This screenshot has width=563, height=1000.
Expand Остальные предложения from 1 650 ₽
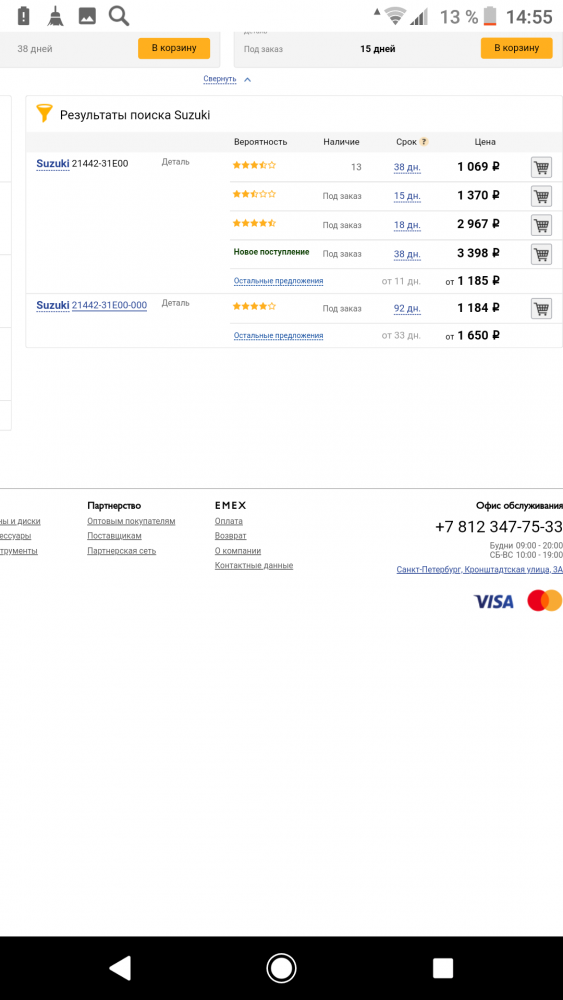click(x=279, y=335)
